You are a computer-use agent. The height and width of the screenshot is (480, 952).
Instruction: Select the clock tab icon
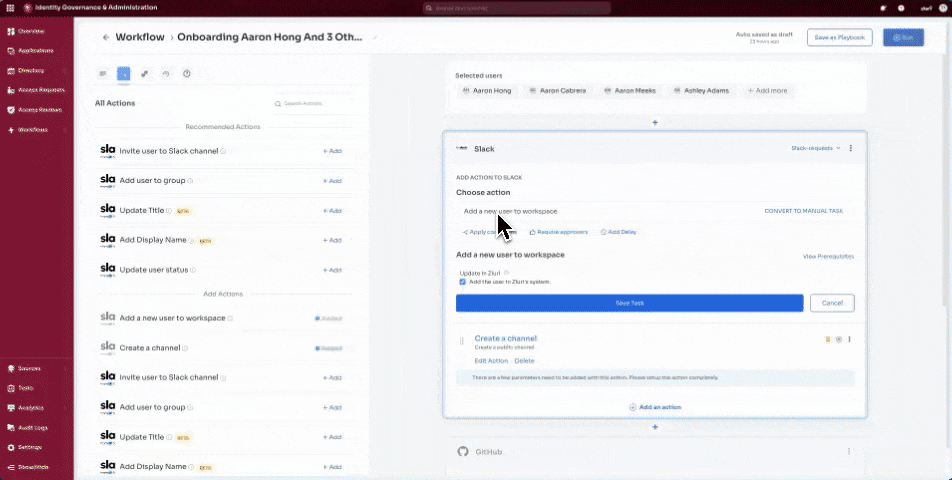[187, 73]
